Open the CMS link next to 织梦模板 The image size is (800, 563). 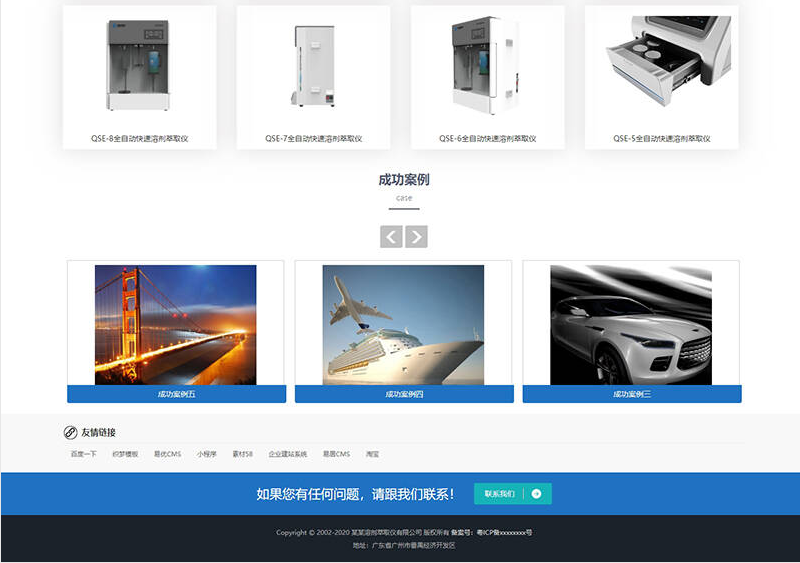click(167, 454)
